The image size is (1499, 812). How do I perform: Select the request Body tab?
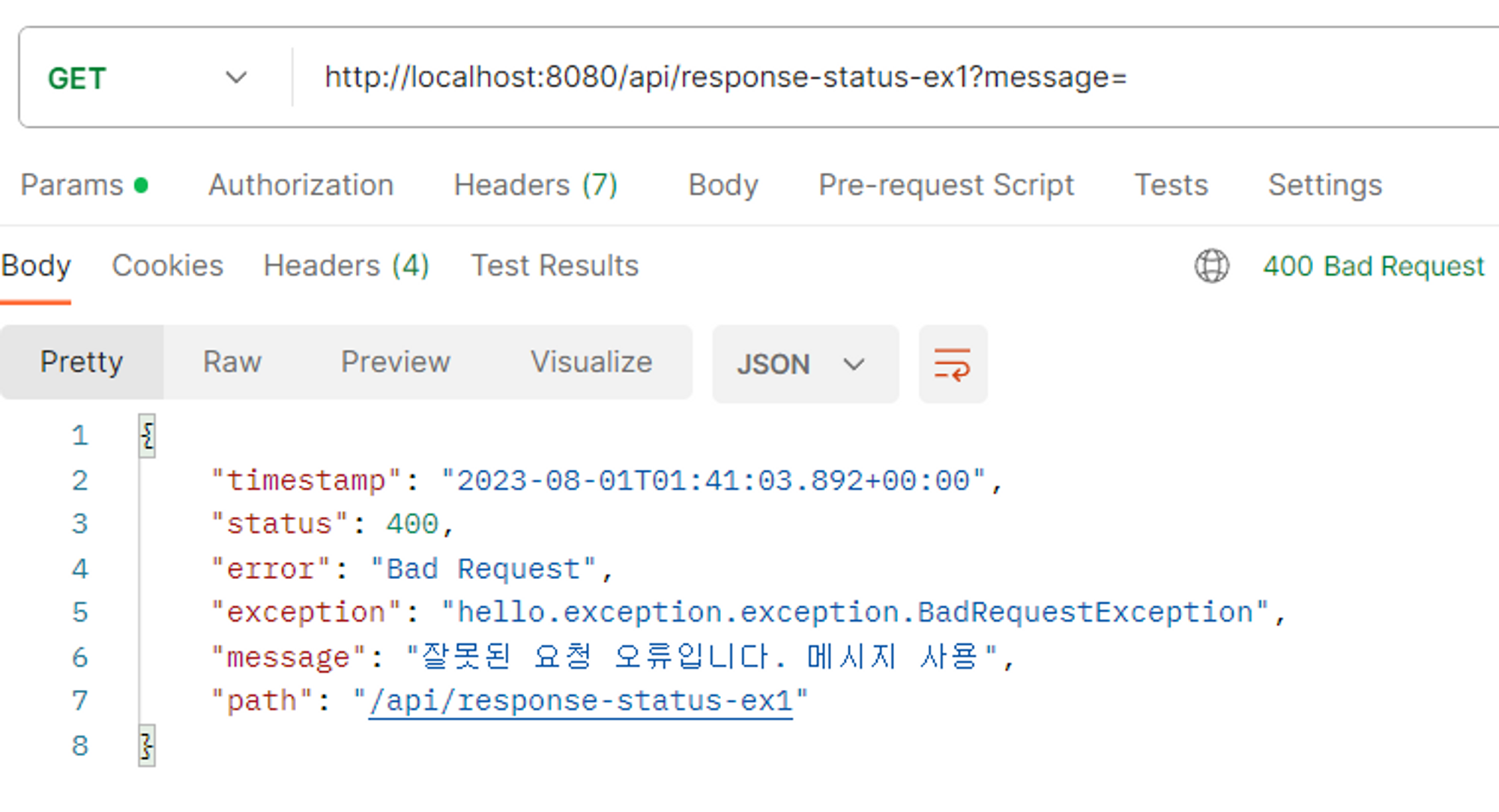coord(723,185)
